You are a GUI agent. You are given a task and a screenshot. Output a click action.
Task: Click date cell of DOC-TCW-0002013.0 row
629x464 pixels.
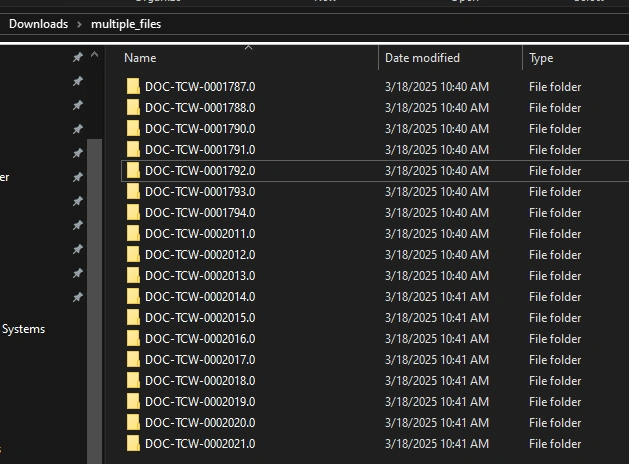point(437,276)
